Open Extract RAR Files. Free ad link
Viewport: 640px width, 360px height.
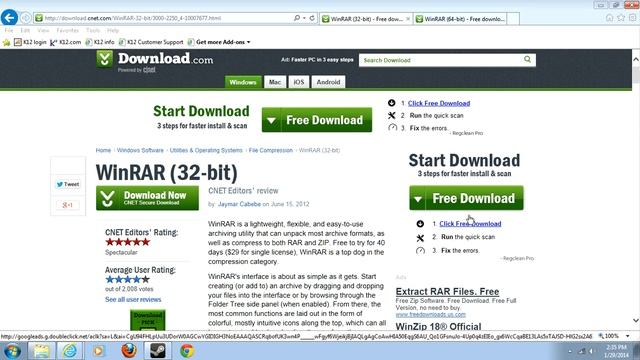tap(447, 291)
